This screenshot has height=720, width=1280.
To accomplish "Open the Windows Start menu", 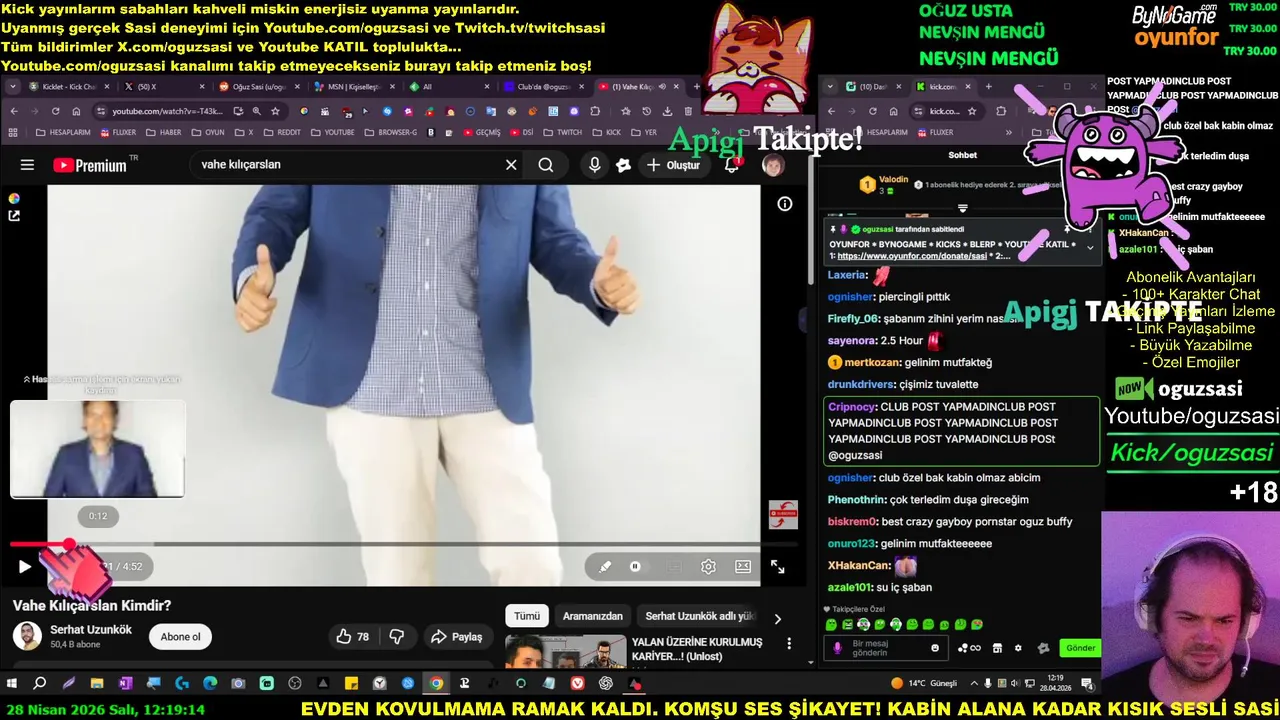I will tap(12, 684).
